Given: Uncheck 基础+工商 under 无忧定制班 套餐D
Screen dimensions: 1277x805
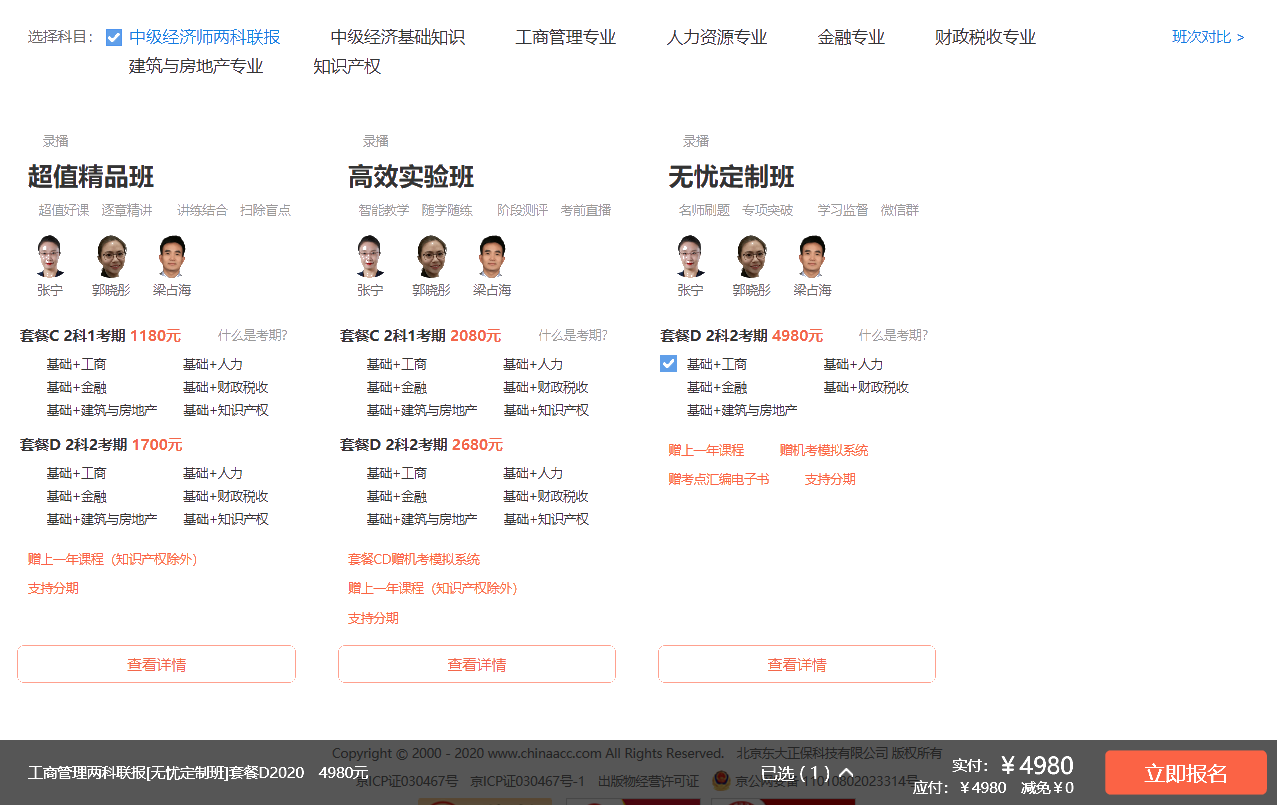Looking at the screenshot, I should 669,364.
